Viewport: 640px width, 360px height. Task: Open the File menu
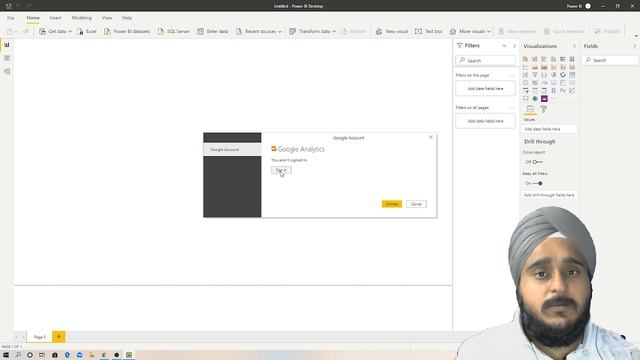[11, 18]
